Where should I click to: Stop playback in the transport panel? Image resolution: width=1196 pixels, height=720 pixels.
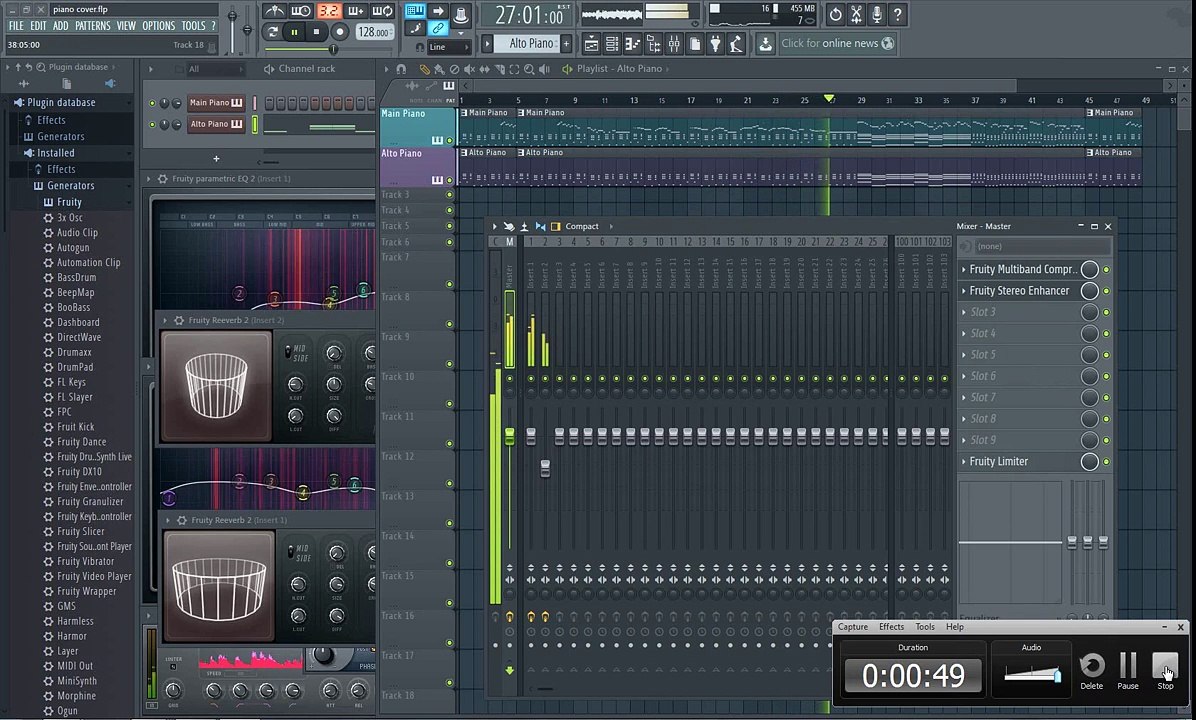(x=316, y=32)
